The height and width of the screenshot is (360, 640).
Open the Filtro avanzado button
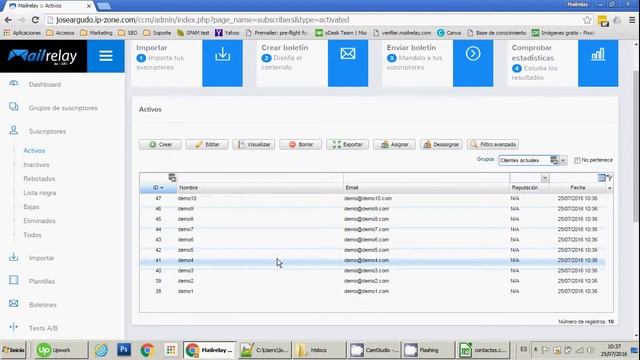[x=493, y=144]
